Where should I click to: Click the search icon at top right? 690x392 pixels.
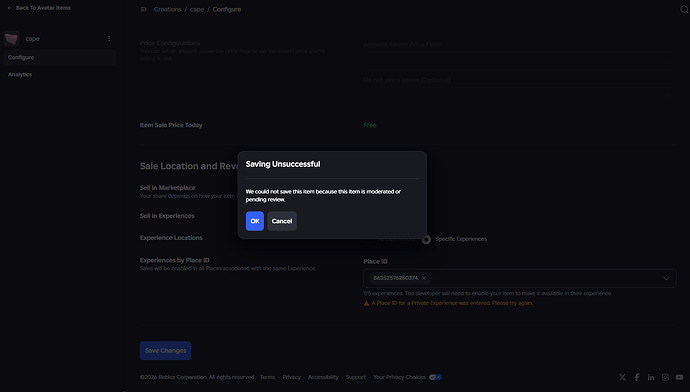(684, 9)
